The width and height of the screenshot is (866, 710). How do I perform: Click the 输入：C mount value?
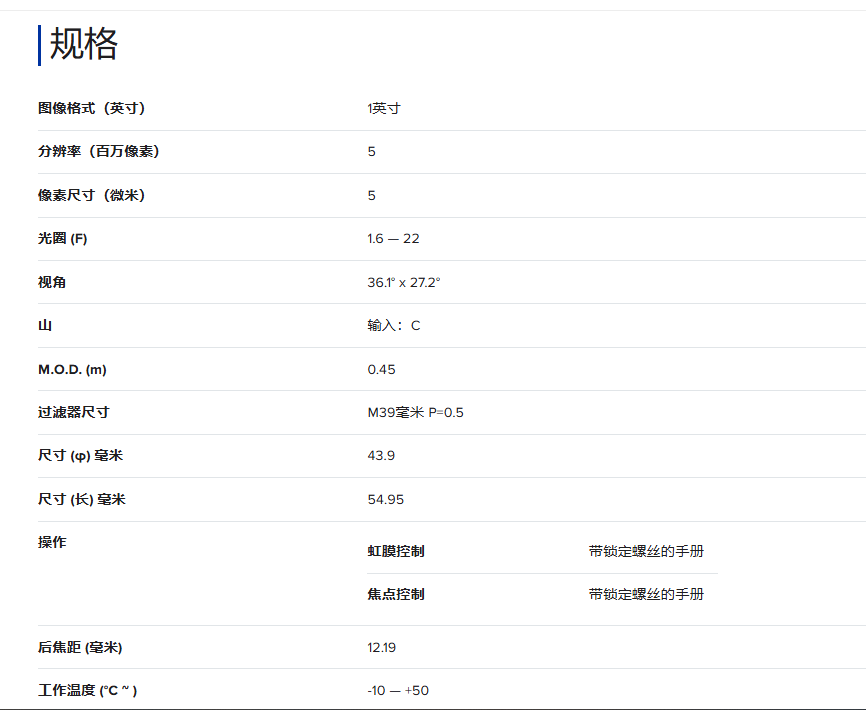(x=394, y=326)
